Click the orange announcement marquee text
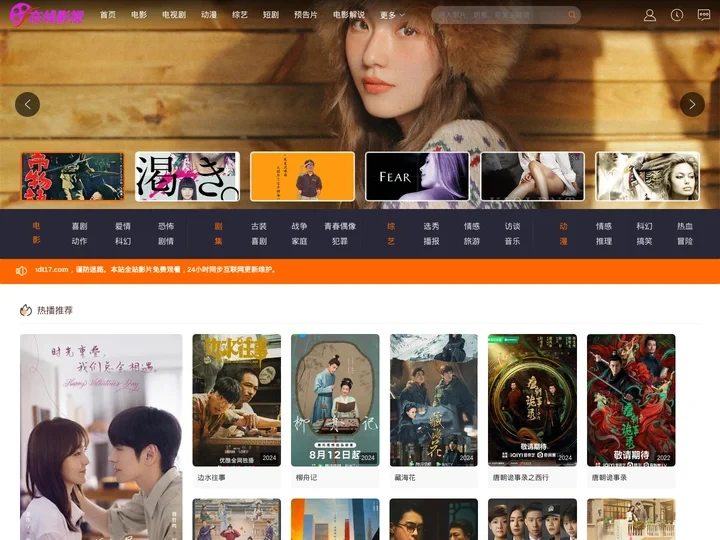The image size is (720, 540). coord(156,270)
